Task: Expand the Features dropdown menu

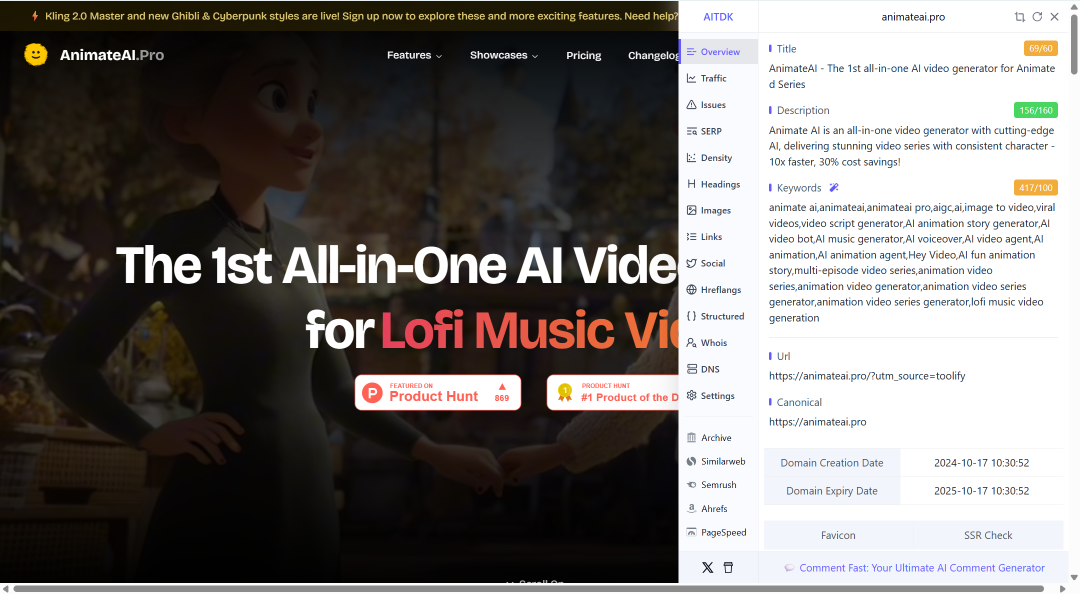Action: [x=414, y=55]
